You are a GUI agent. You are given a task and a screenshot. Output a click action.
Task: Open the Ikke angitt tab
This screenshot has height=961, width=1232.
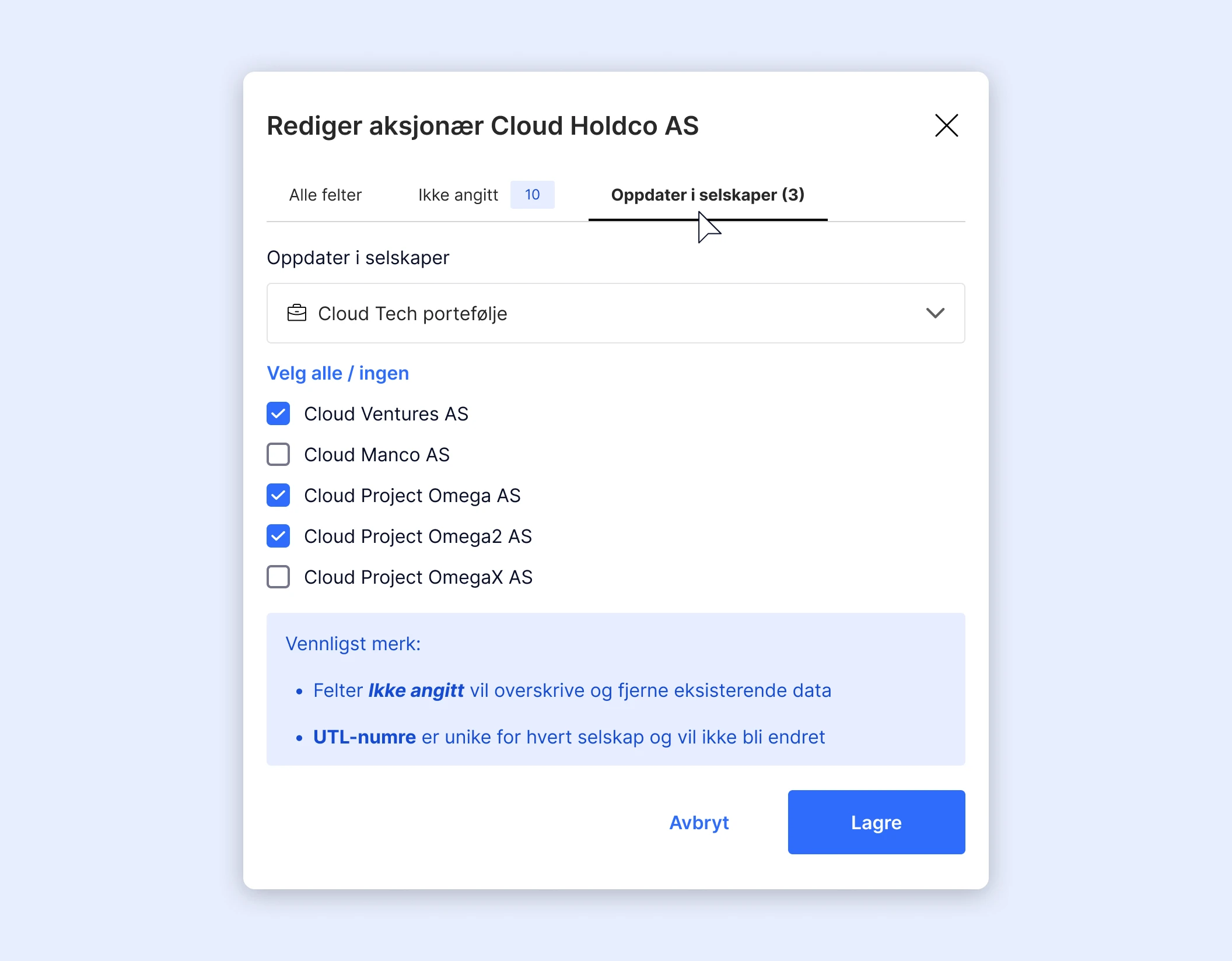(x=459, y=195)
